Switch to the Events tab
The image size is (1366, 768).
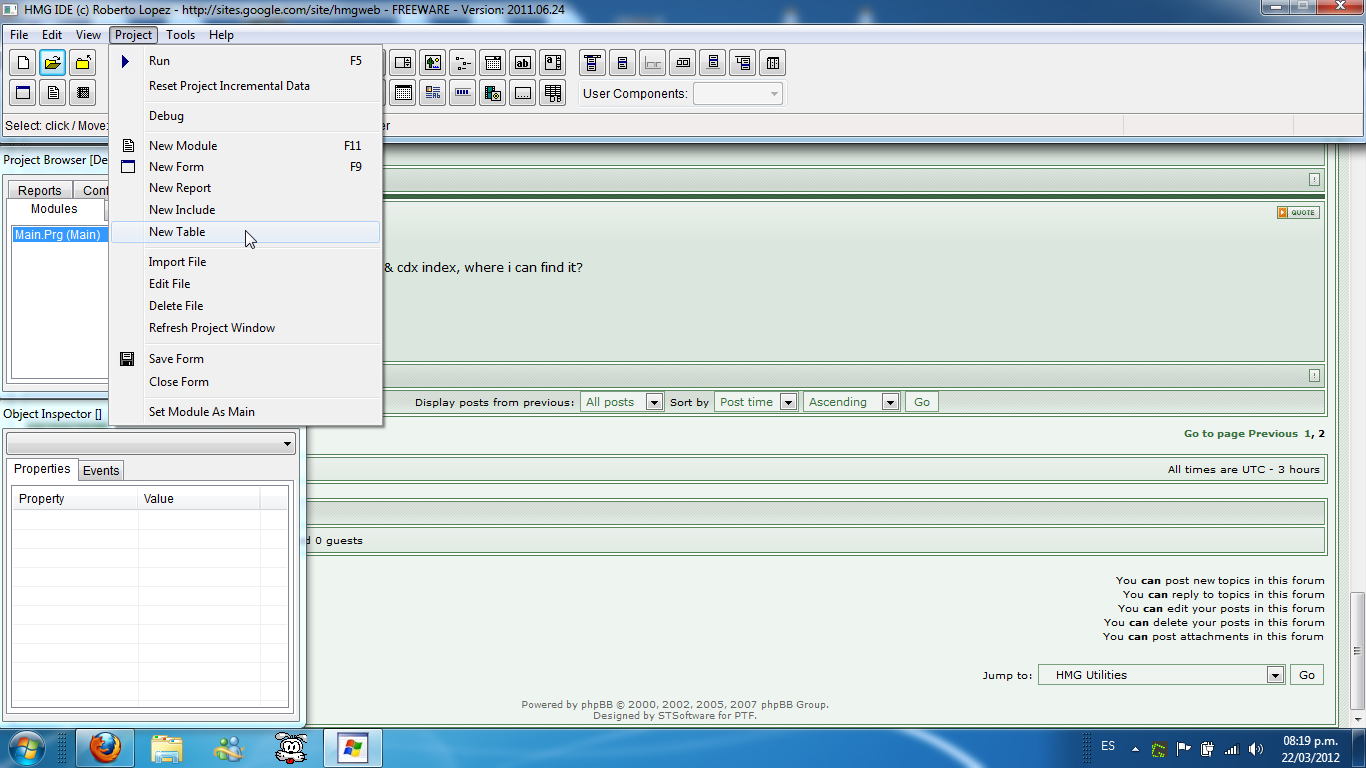click(x=101, y=470)
